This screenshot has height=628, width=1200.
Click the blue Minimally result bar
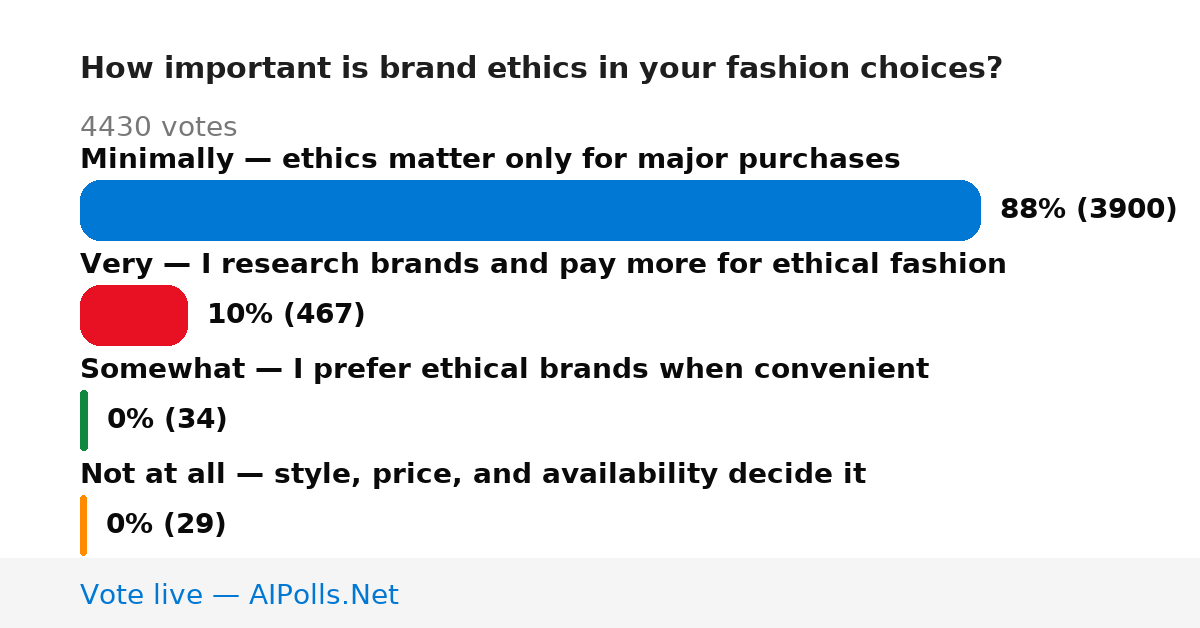tap(530, 210)
